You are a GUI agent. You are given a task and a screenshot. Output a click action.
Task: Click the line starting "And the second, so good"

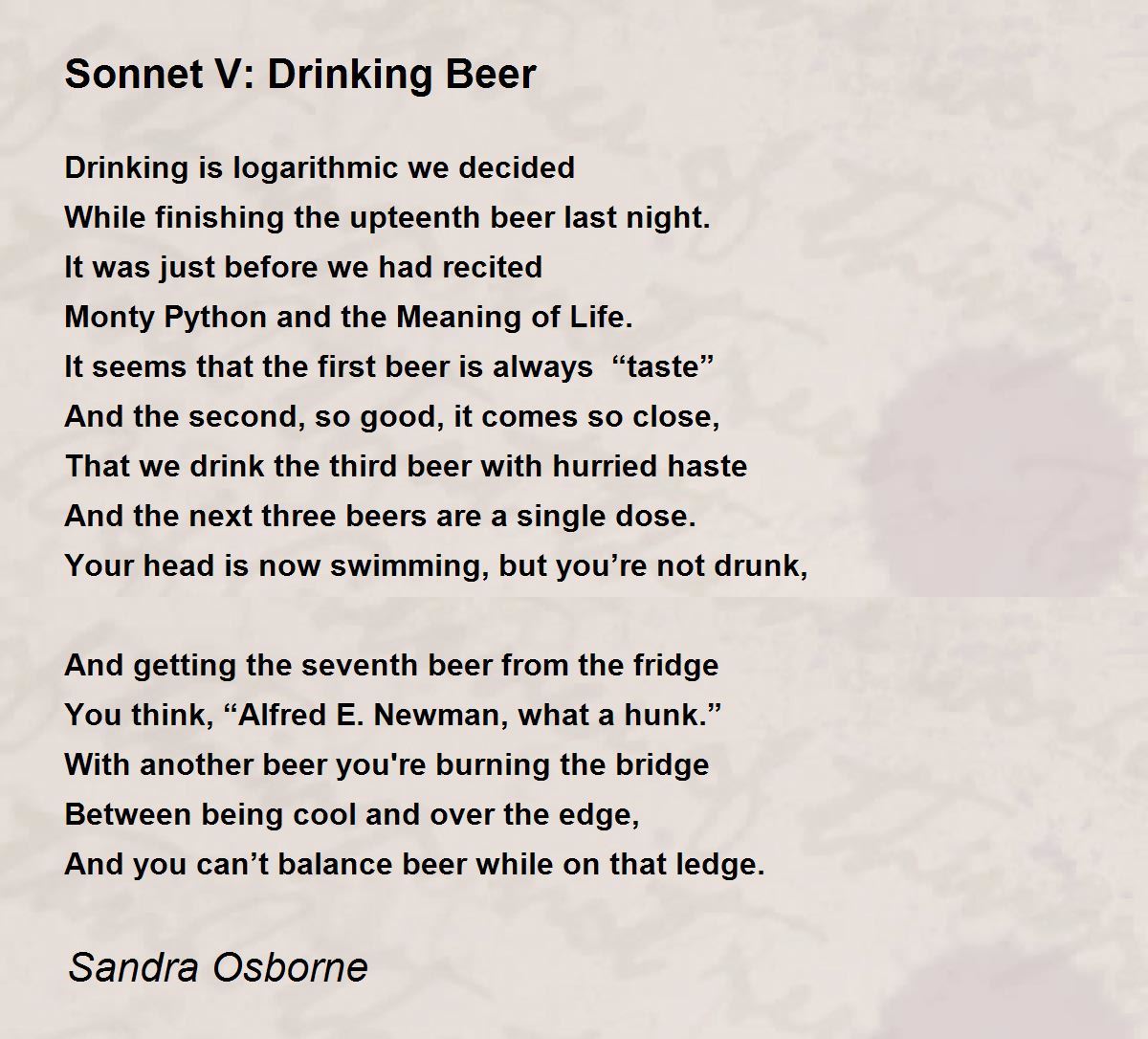coord(391,416)
